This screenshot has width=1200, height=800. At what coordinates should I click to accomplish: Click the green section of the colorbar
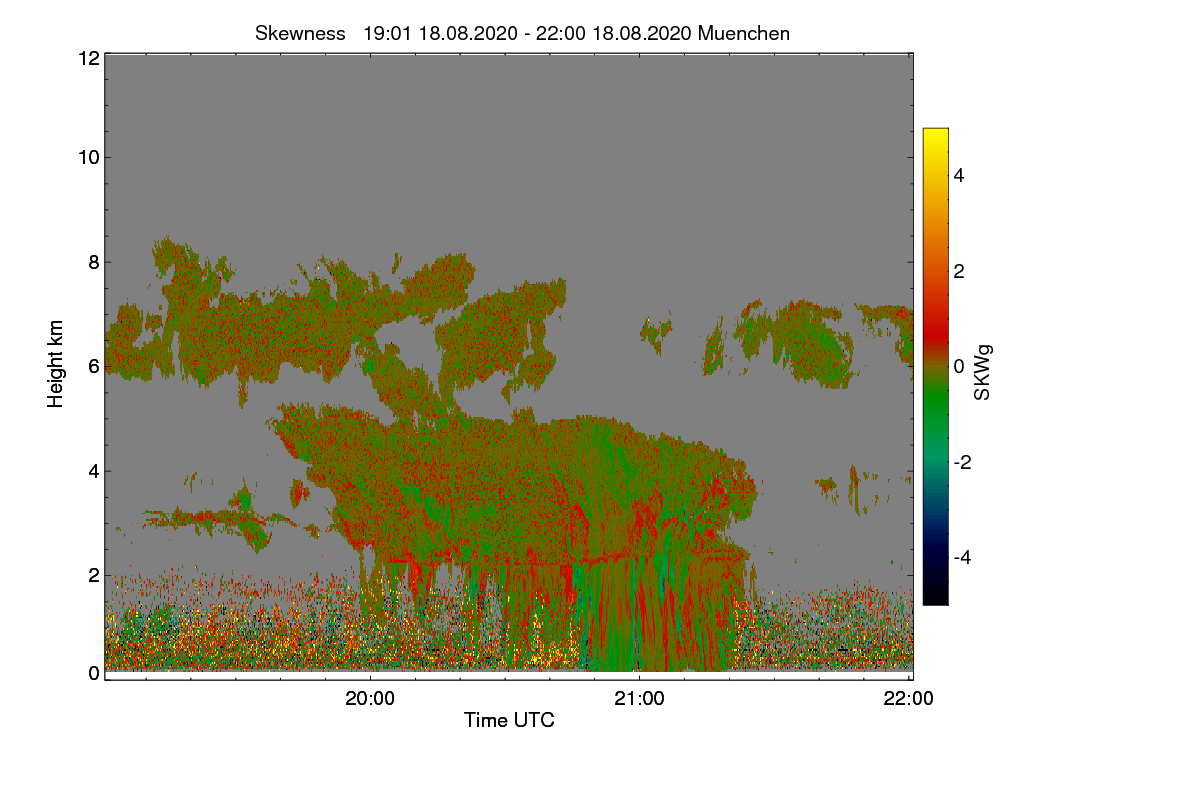935,415
